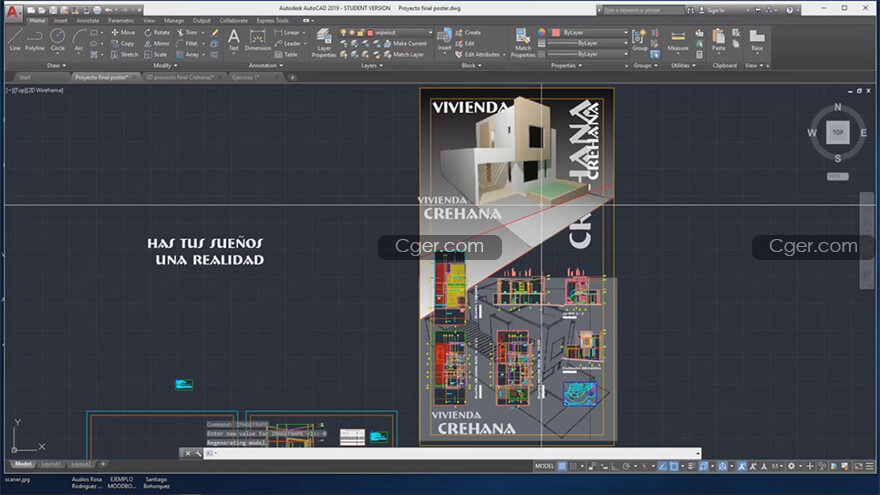Click Match Layer button

click(404, 54)
